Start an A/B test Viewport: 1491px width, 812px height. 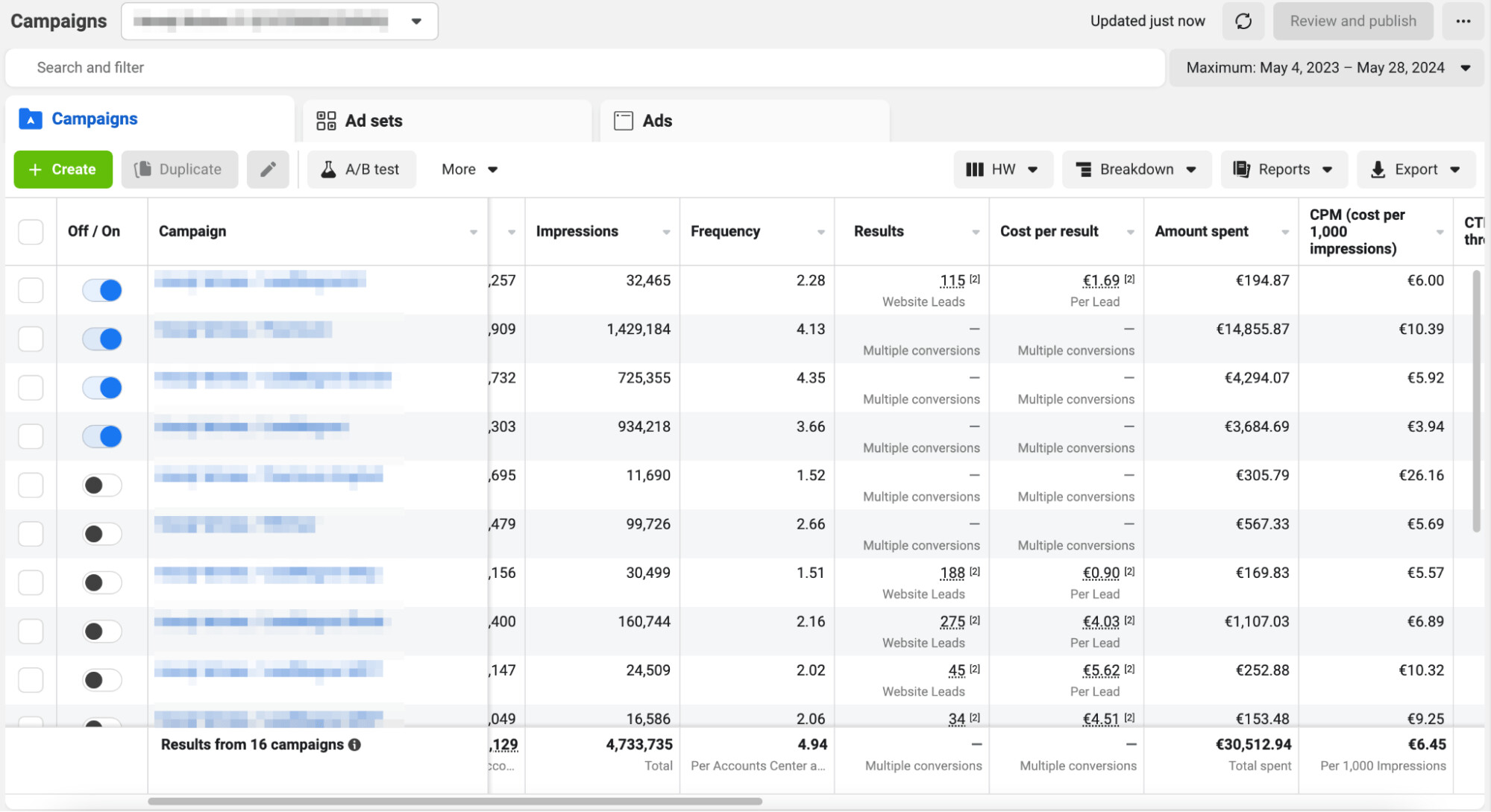[362, 169]
